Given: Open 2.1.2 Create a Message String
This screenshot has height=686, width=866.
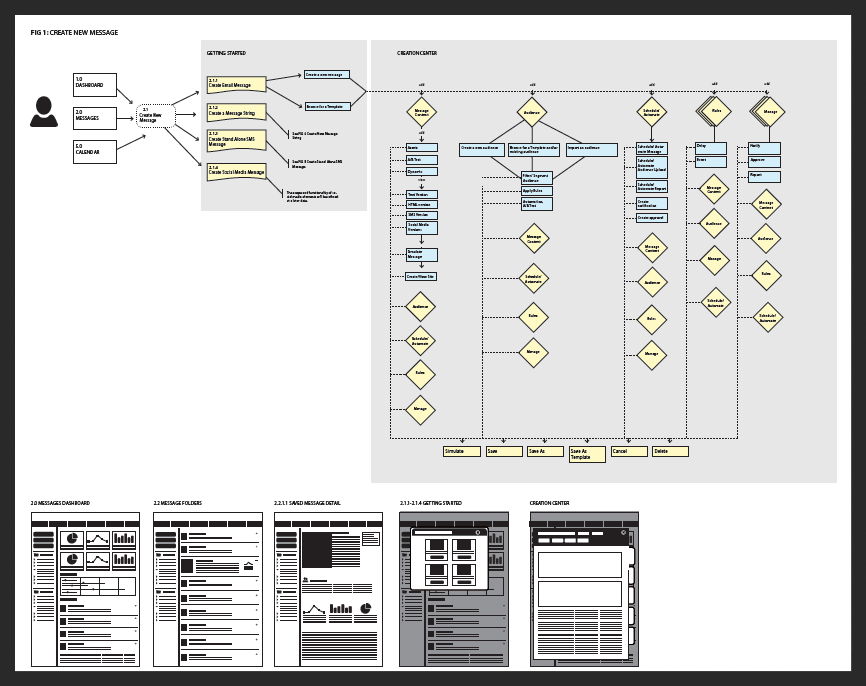Looking at the screenshot, I should pos(236,112).
